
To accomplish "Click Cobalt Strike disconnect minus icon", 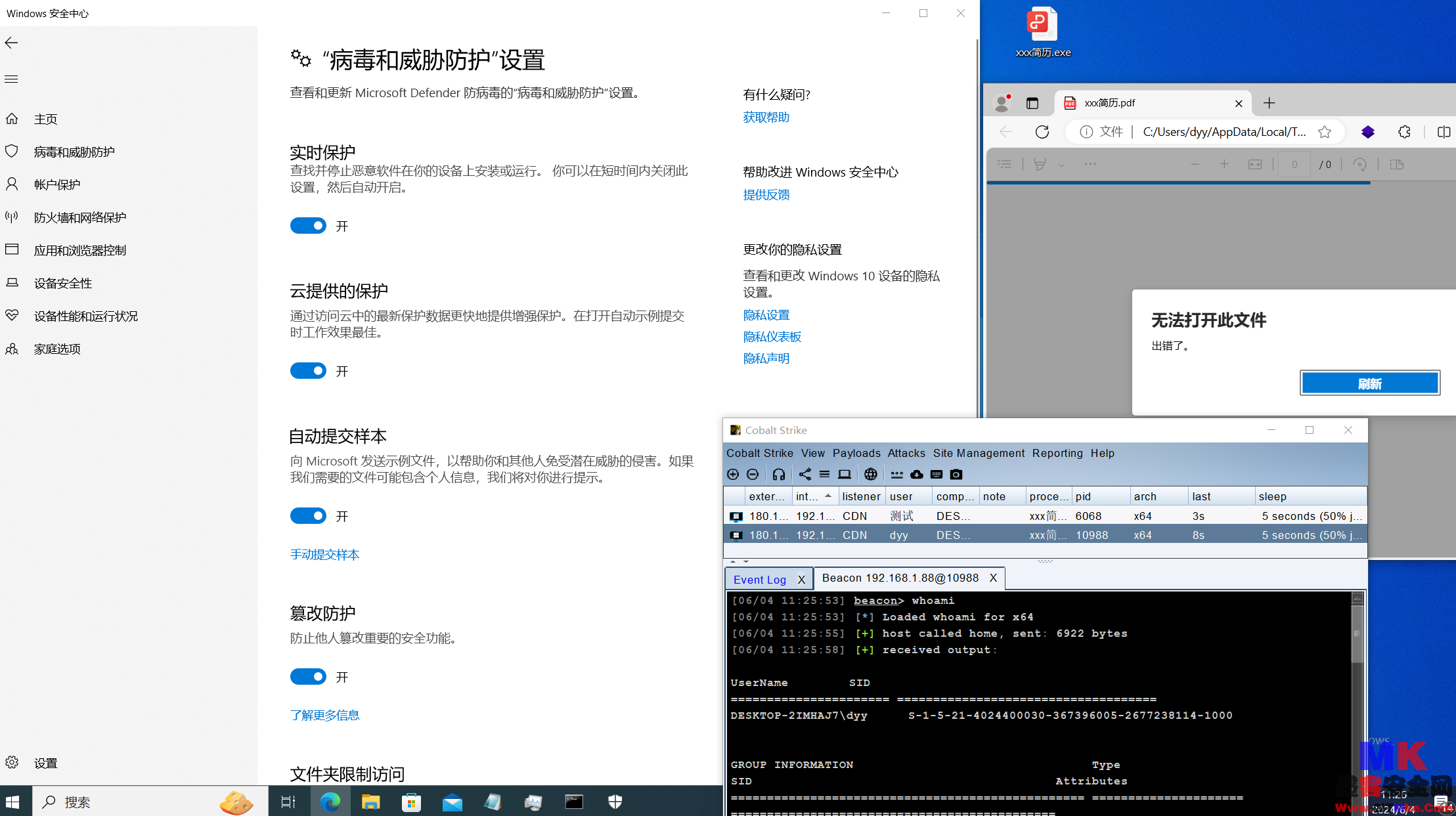I will (753, 475).
